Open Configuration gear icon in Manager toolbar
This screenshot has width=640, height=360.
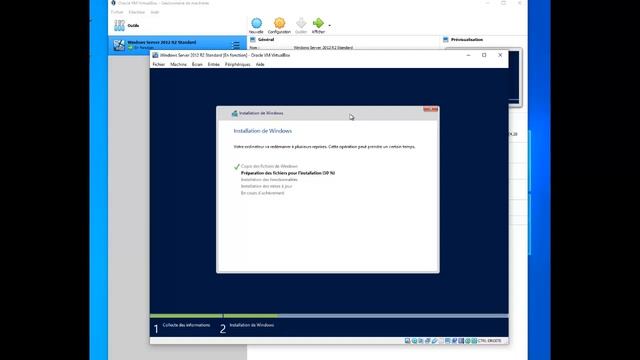279,23
